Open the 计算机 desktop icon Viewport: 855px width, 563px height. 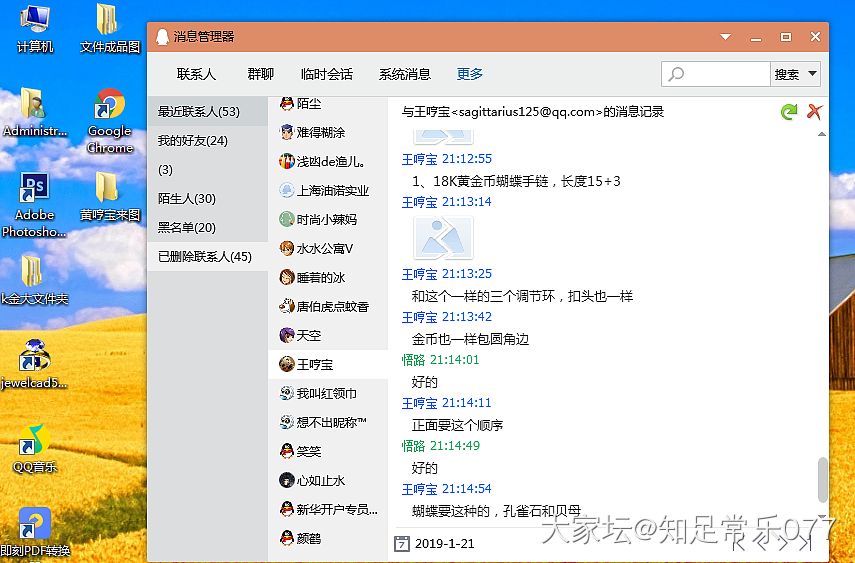35,28
